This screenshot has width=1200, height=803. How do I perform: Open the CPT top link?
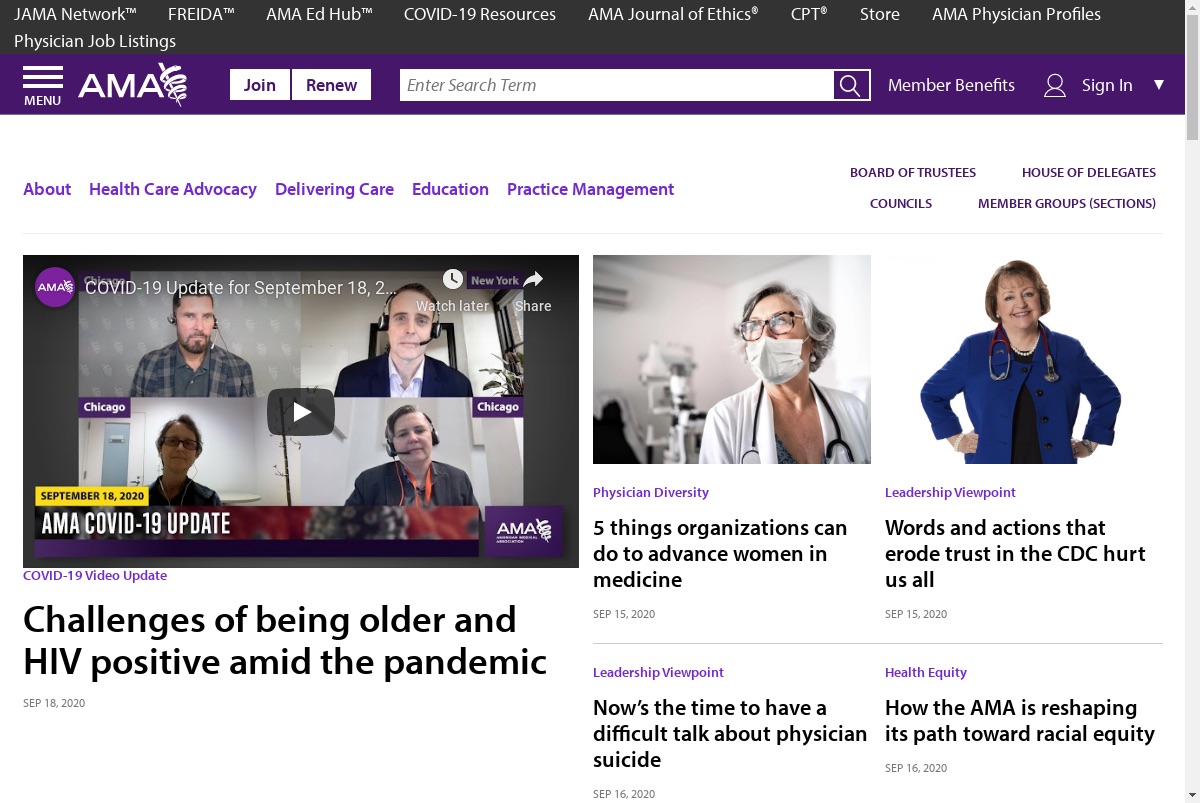[x=809, y=14]
